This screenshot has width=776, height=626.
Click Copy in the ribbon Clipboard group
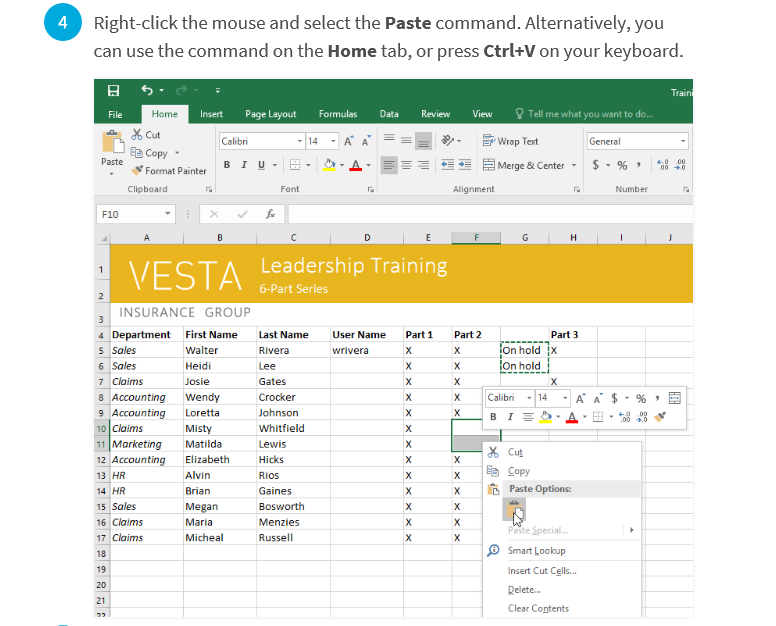coord(149,153)
